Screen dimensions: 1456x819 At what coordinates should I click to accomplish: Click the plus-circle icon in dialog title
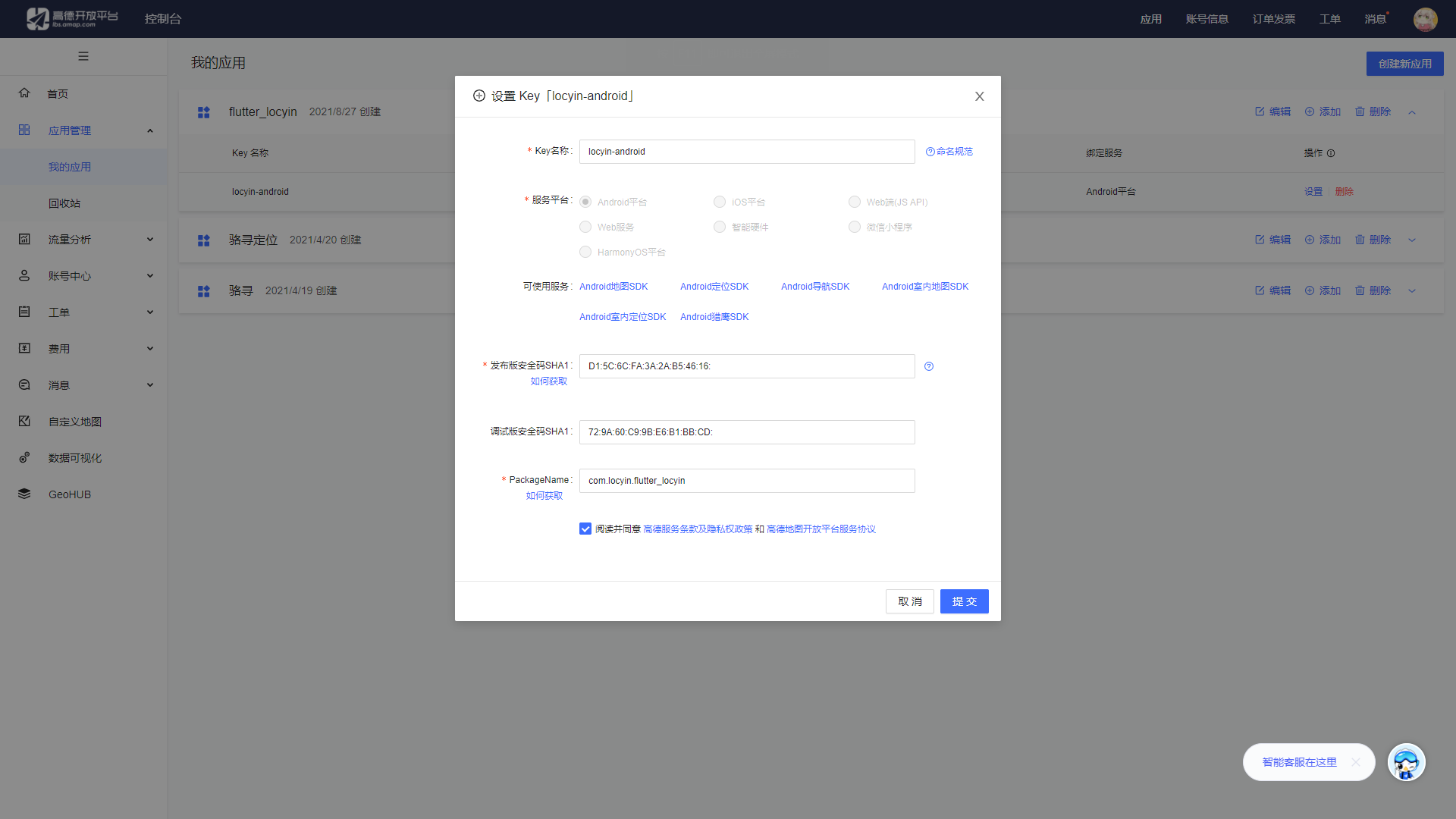click(x=479, y=96)
